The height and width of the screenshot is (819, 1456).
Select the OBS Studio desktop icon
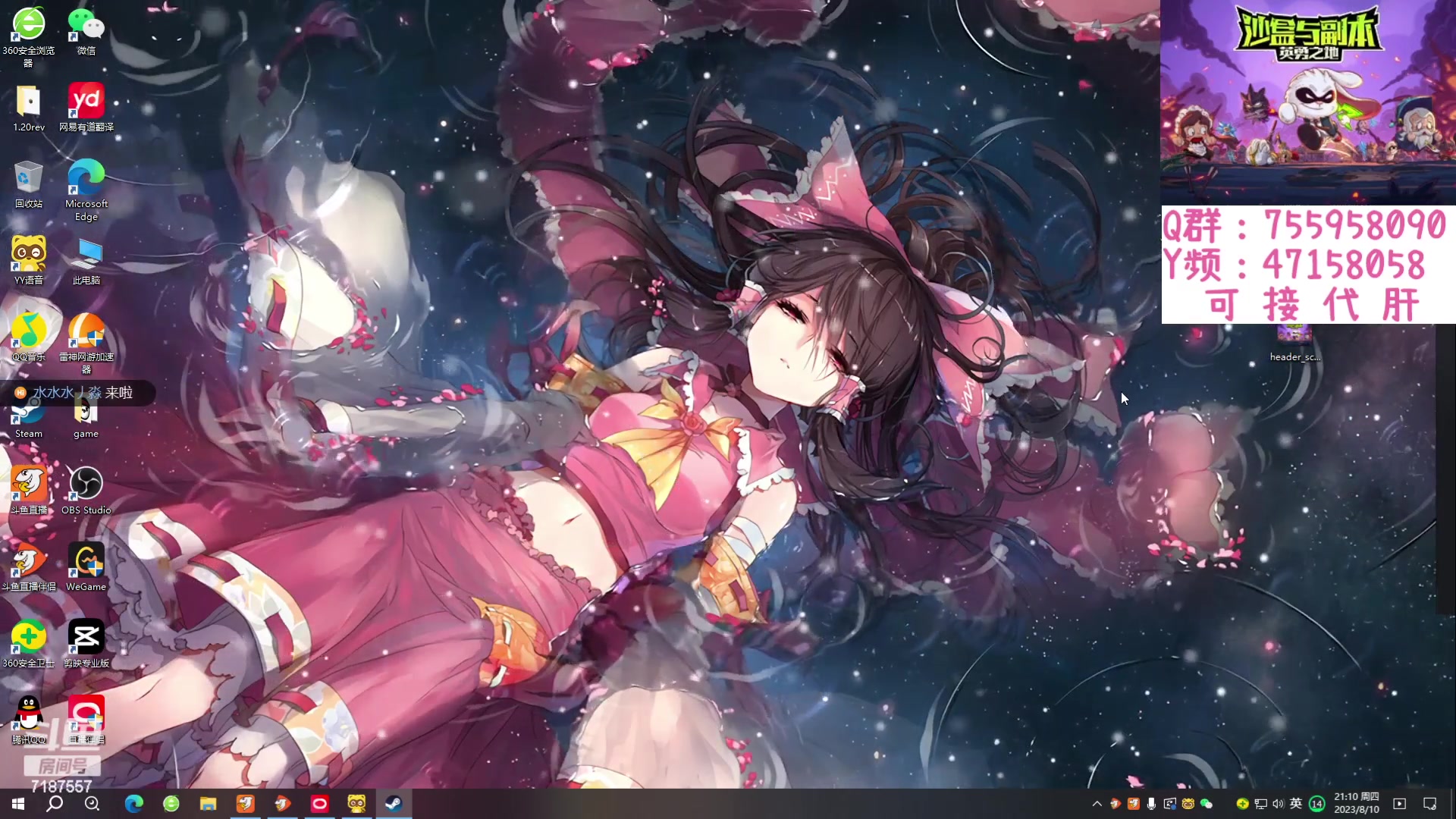pyautogui.click(x=86, y=491)
